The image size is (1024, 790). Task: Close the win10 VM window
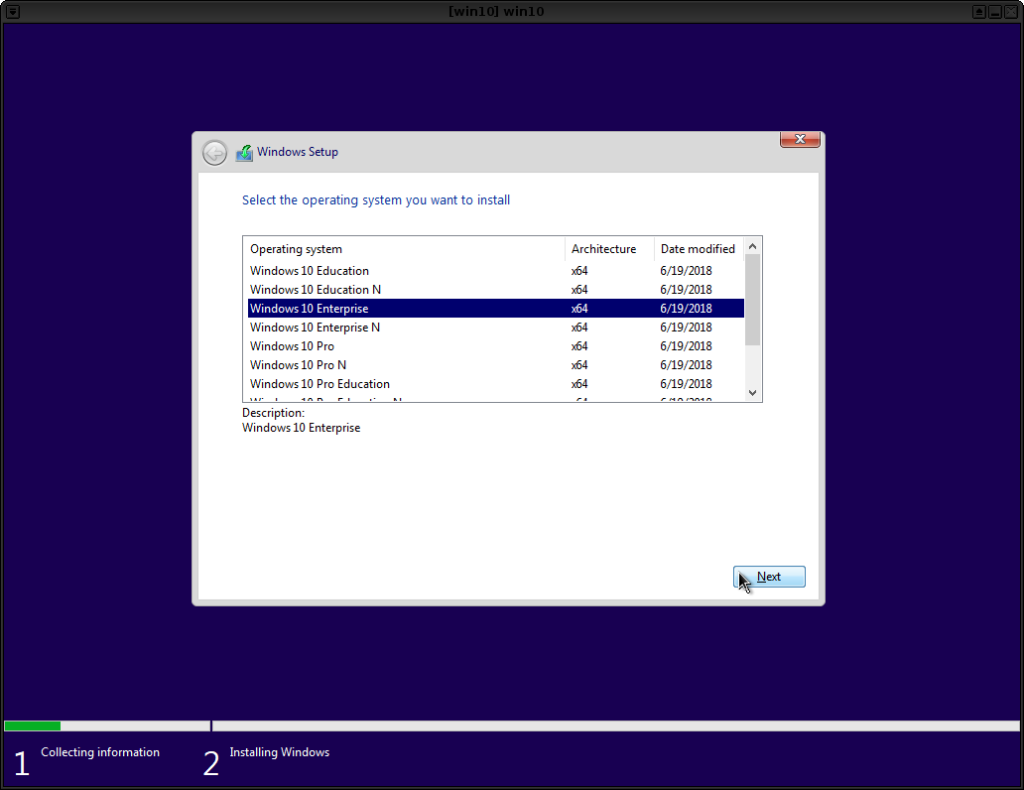1010,12
